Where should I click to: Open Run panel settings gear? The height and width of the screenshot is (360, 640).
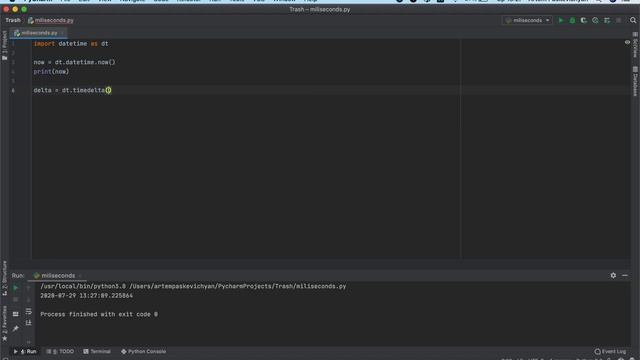coord(613,276)
